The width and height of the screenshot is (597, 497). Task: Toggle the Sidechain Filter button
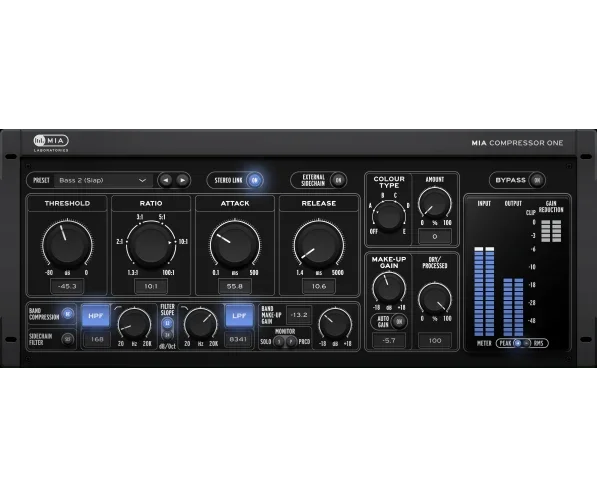(68, 339)
